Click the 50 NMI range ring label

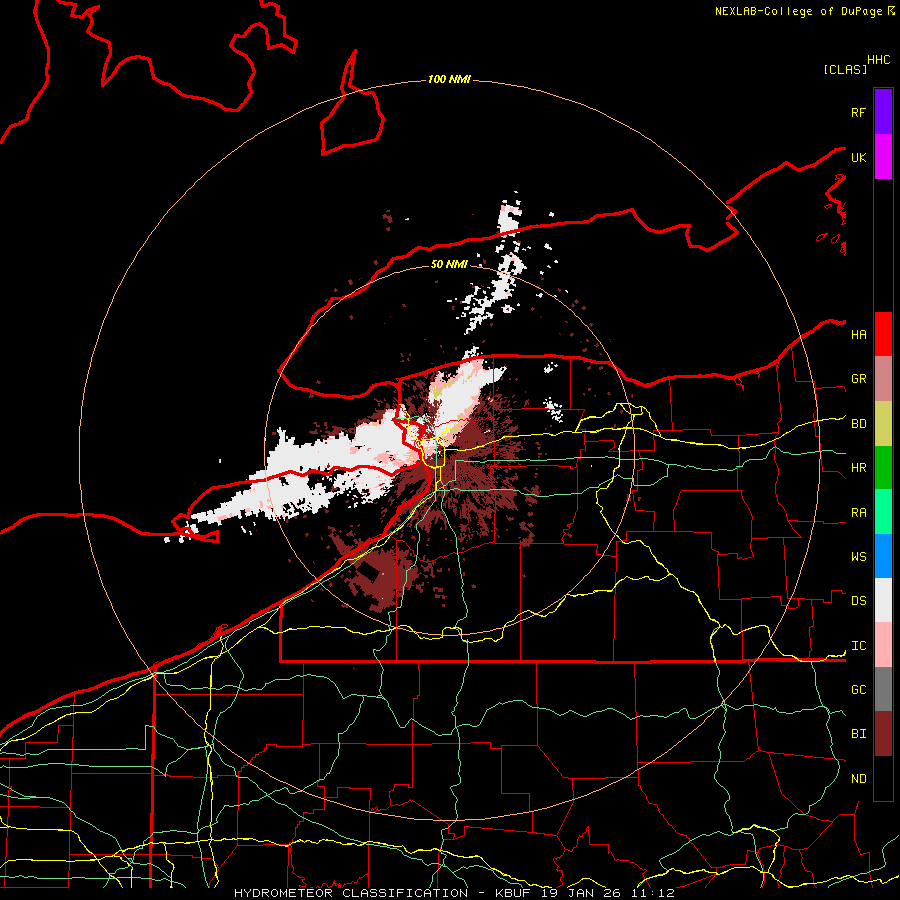click(x=449, y=264)
